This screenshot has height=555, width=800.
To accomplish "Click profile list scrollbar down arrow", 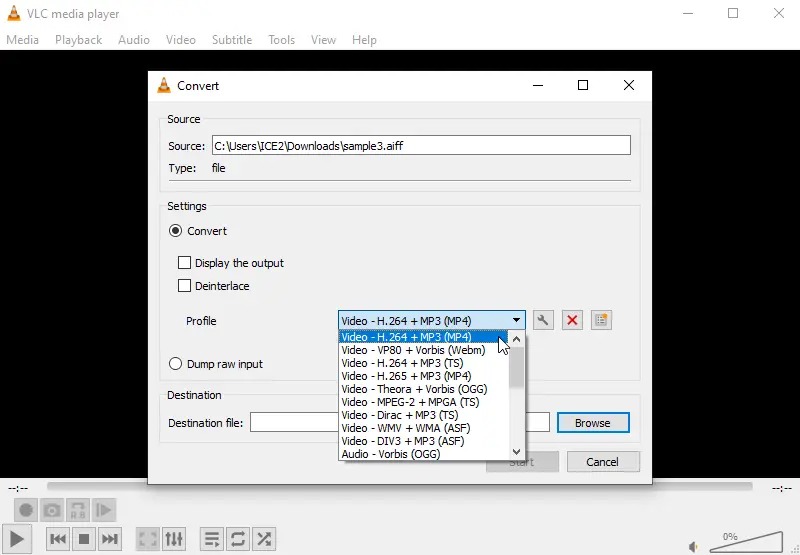I will click(x=516, y=452).
